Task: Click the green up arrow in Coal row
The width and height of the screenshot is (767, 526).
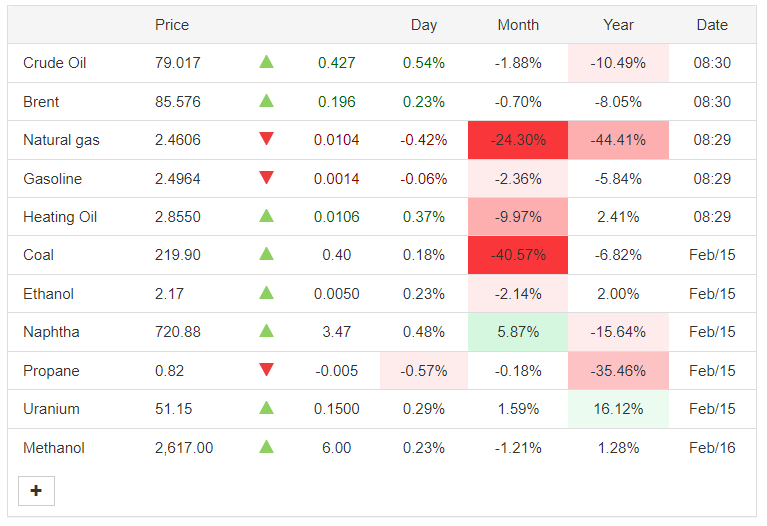Action: 266,254
